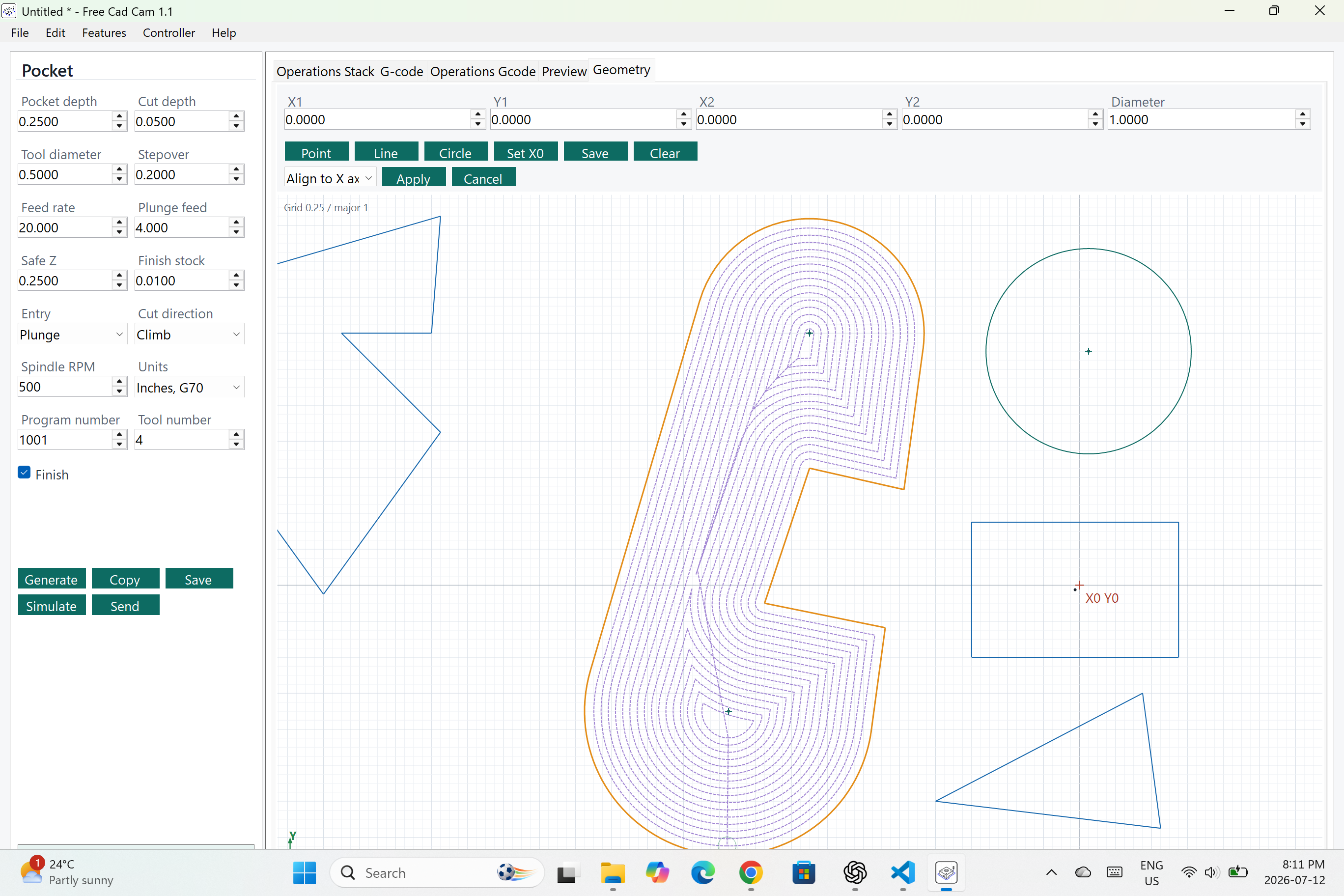The width and height of the screenshot is (1344, 896).
Task: Open the File menu
Action: 20,32
